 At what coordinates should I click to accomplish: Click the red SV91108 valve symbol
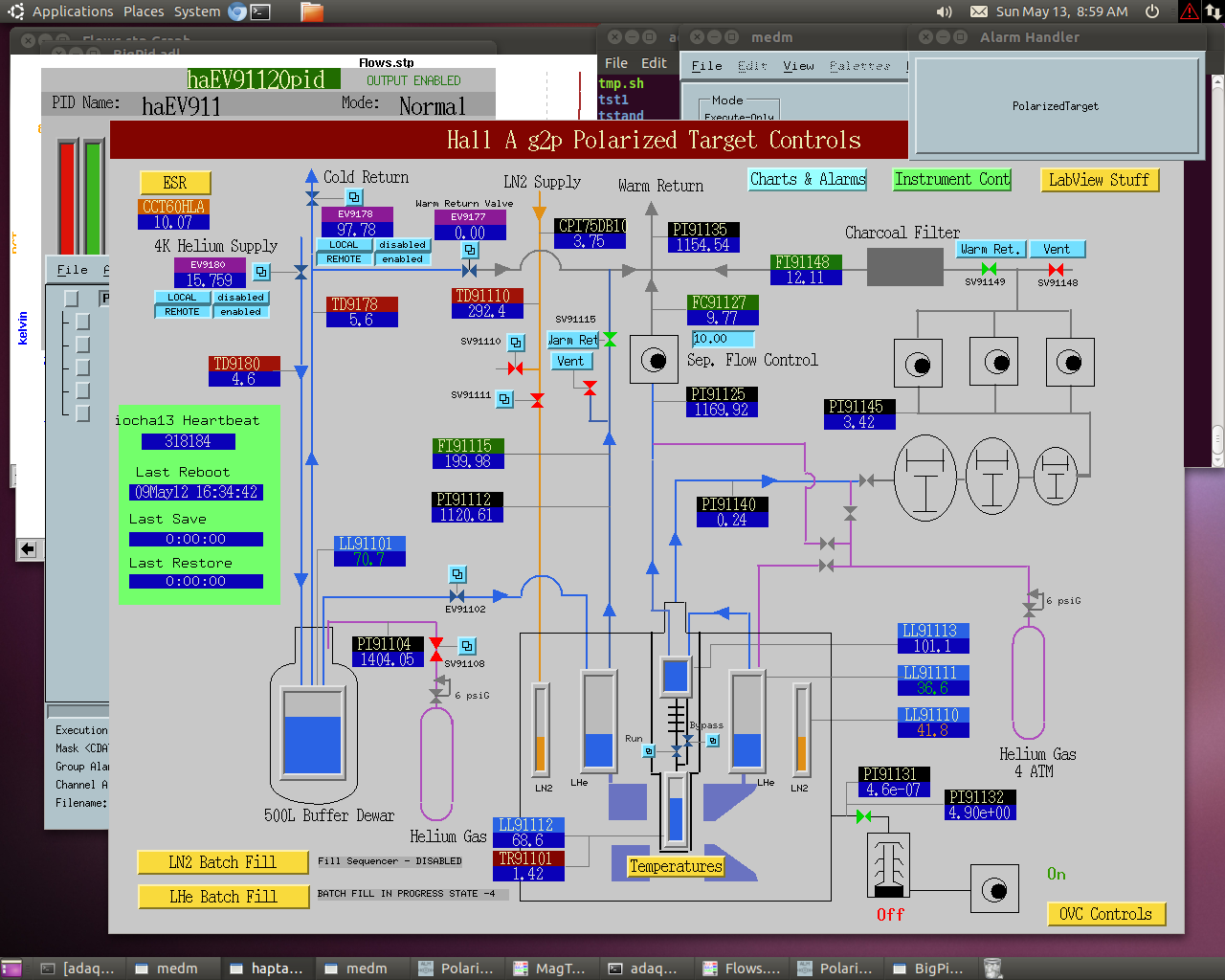436,650
